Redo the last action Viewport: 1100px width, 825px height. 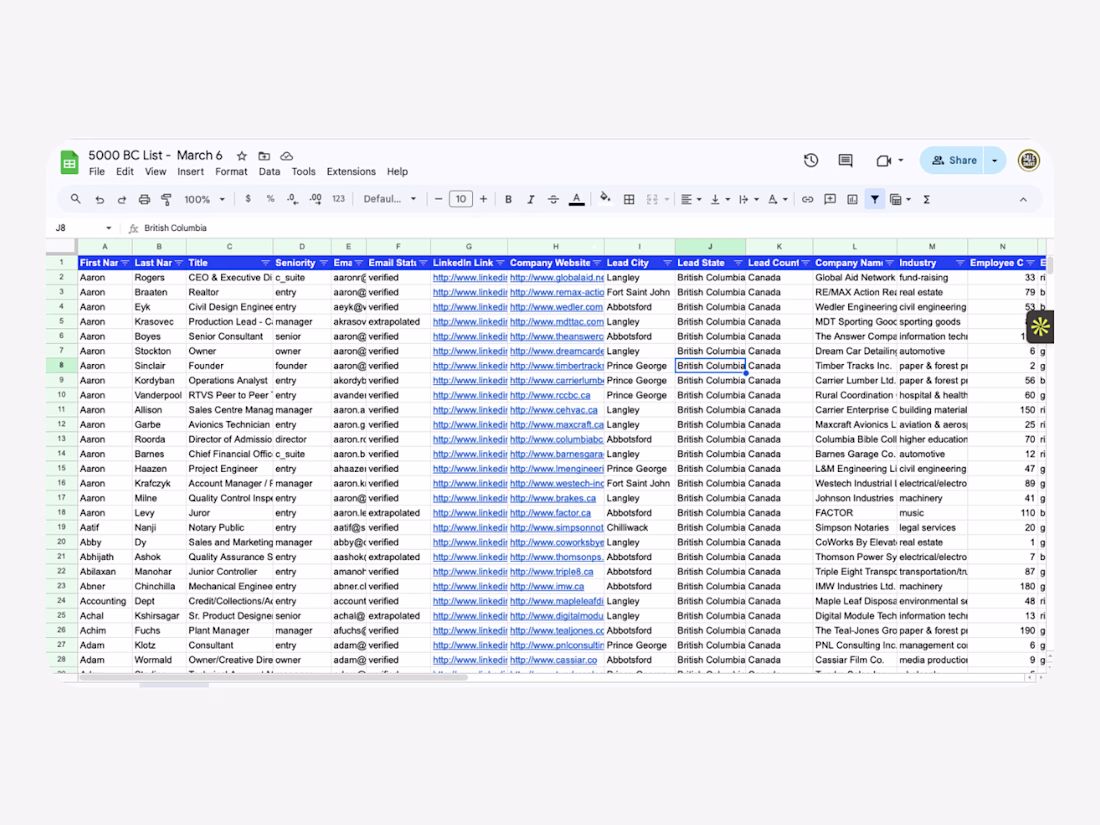tap(121, 199)
